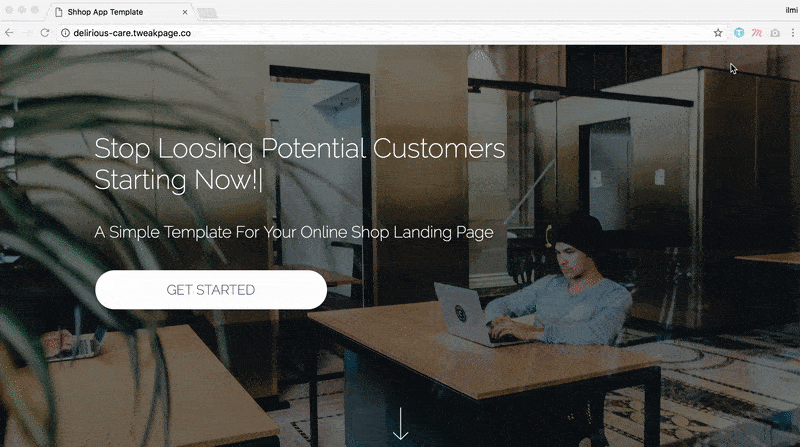Open the pink m extension icon
This screenshot has width=800, height=447.
click(x=757, y=33)
